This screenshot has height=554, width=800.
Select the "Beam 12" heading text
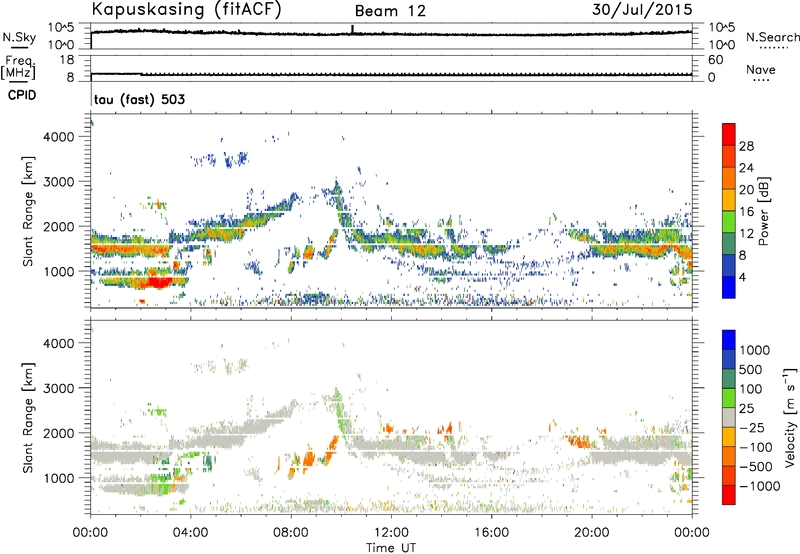click(x=390, y=11)
